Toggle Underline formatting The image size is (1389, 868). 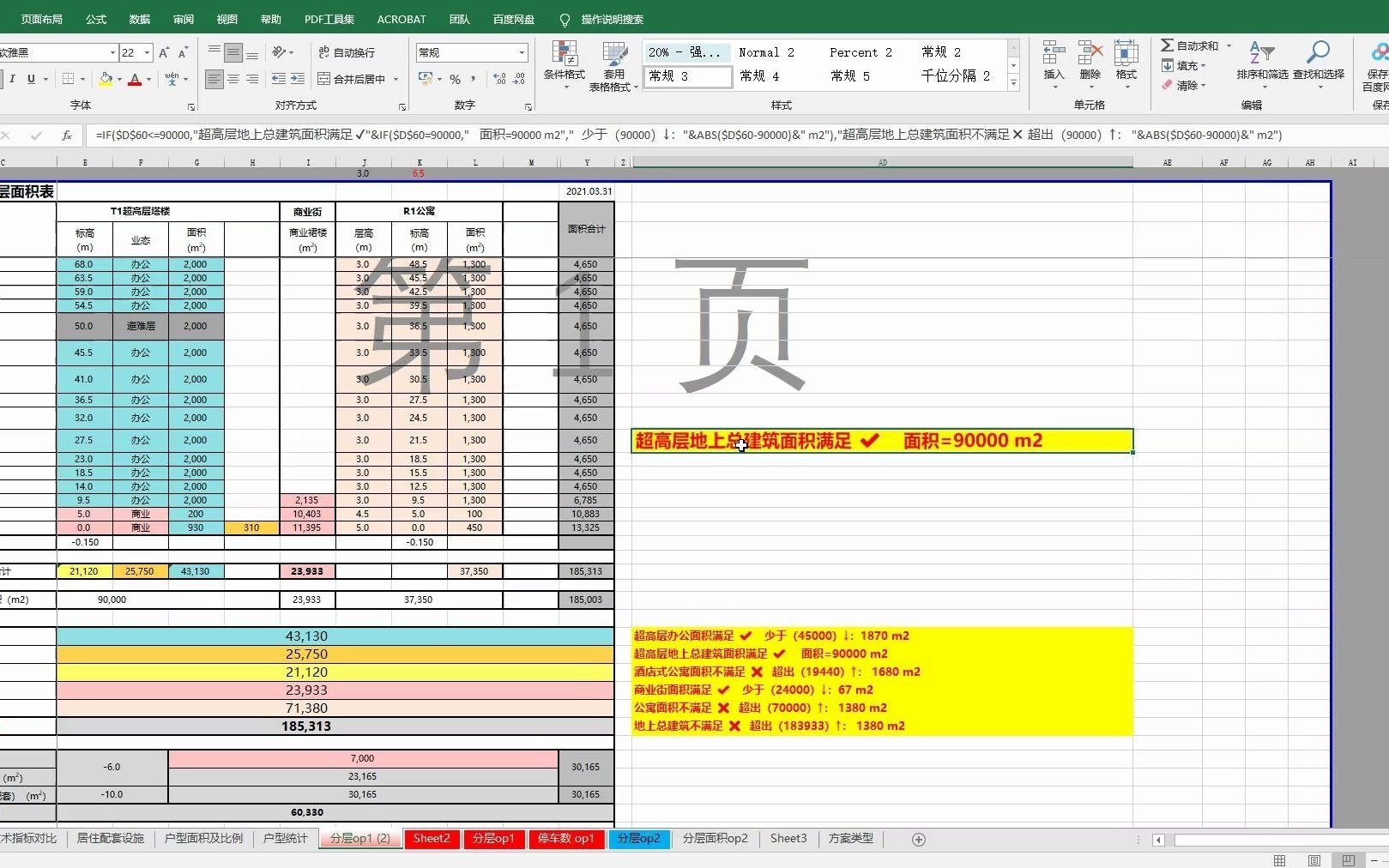coord(29,78)
